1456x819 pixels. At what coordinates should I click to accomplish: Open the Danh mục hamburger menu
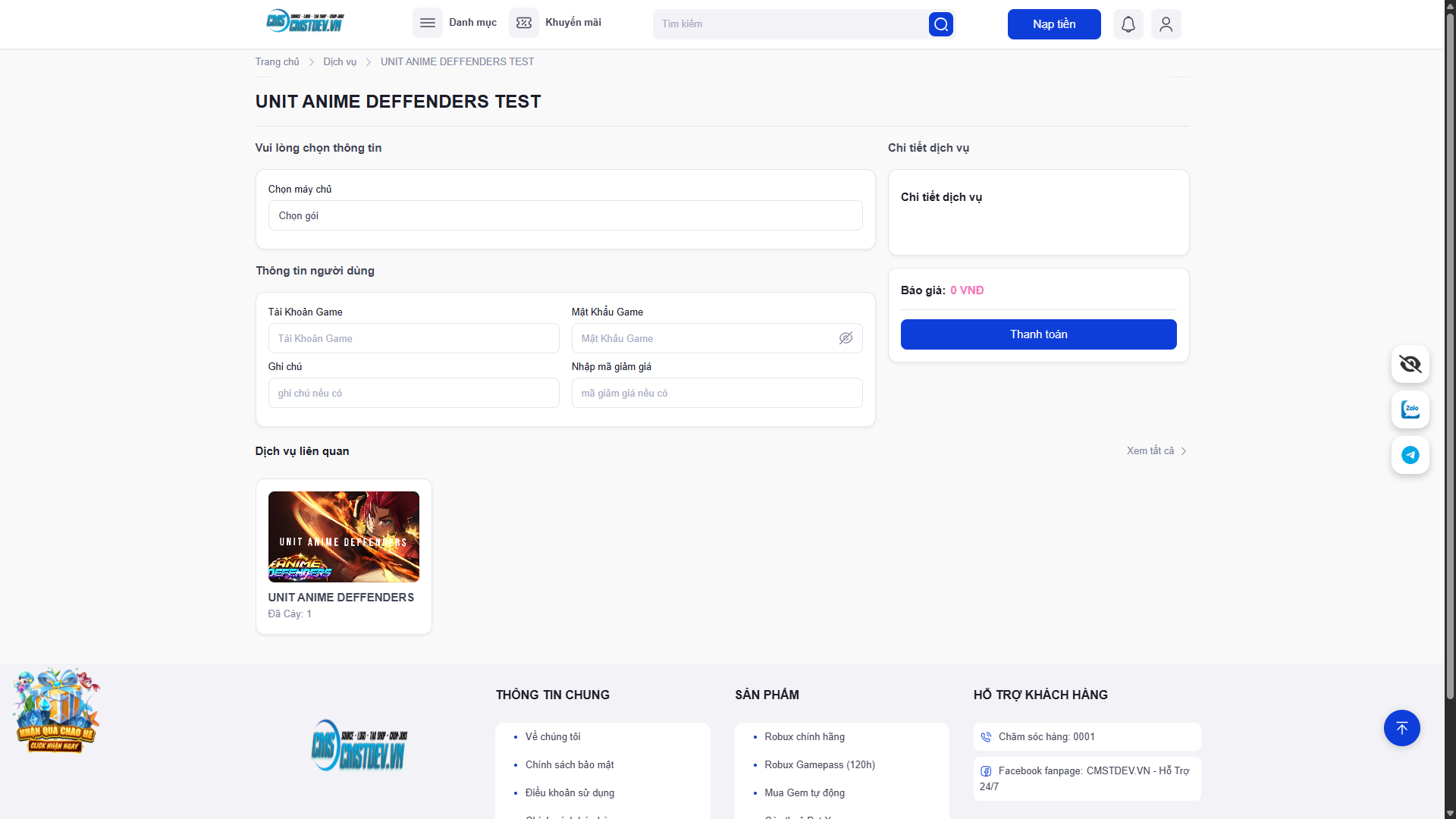(427, 23)
